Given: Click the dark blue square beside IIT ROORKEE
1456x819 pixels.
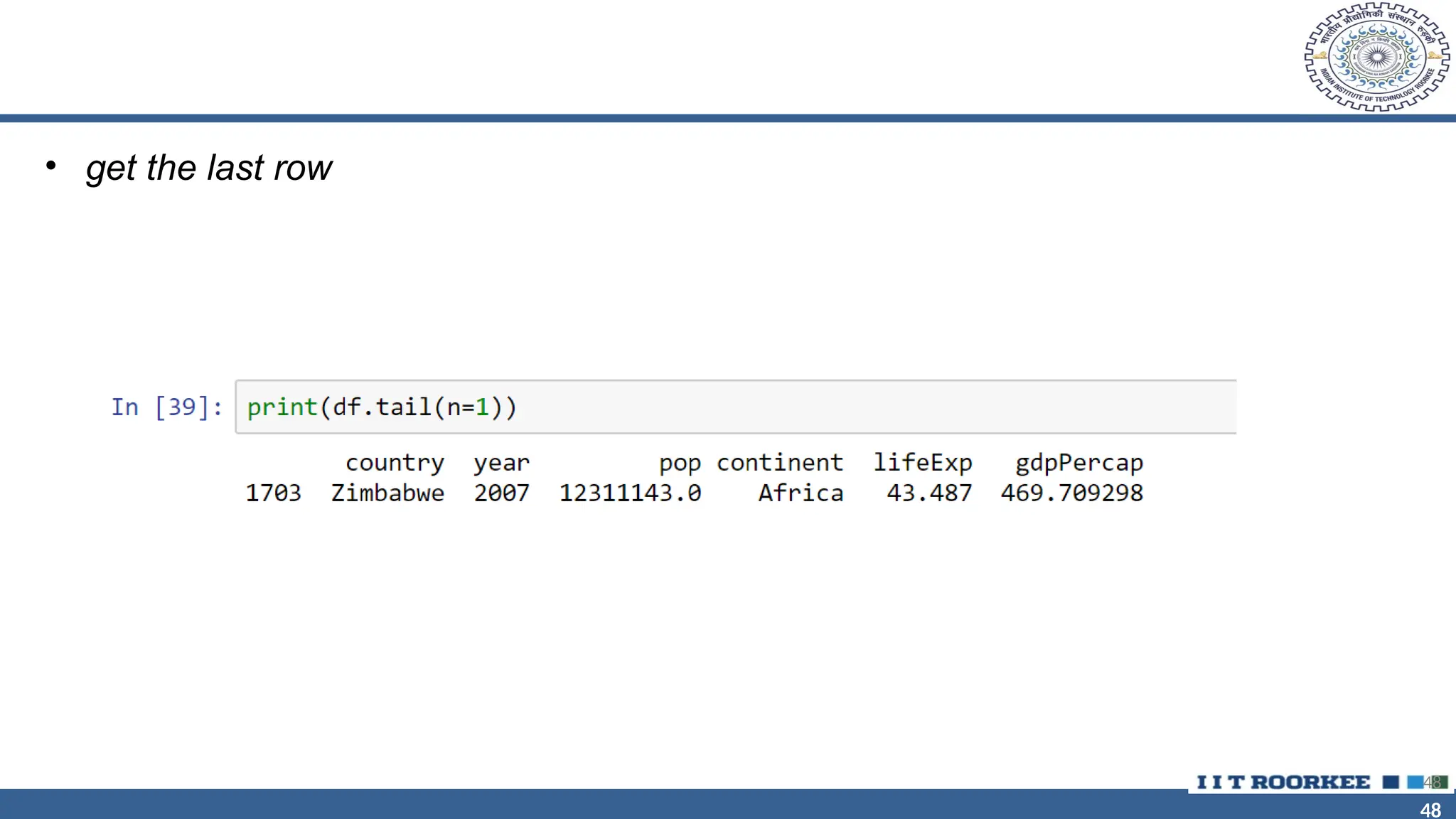Looking at the screenshot, I should (1391, 782).
